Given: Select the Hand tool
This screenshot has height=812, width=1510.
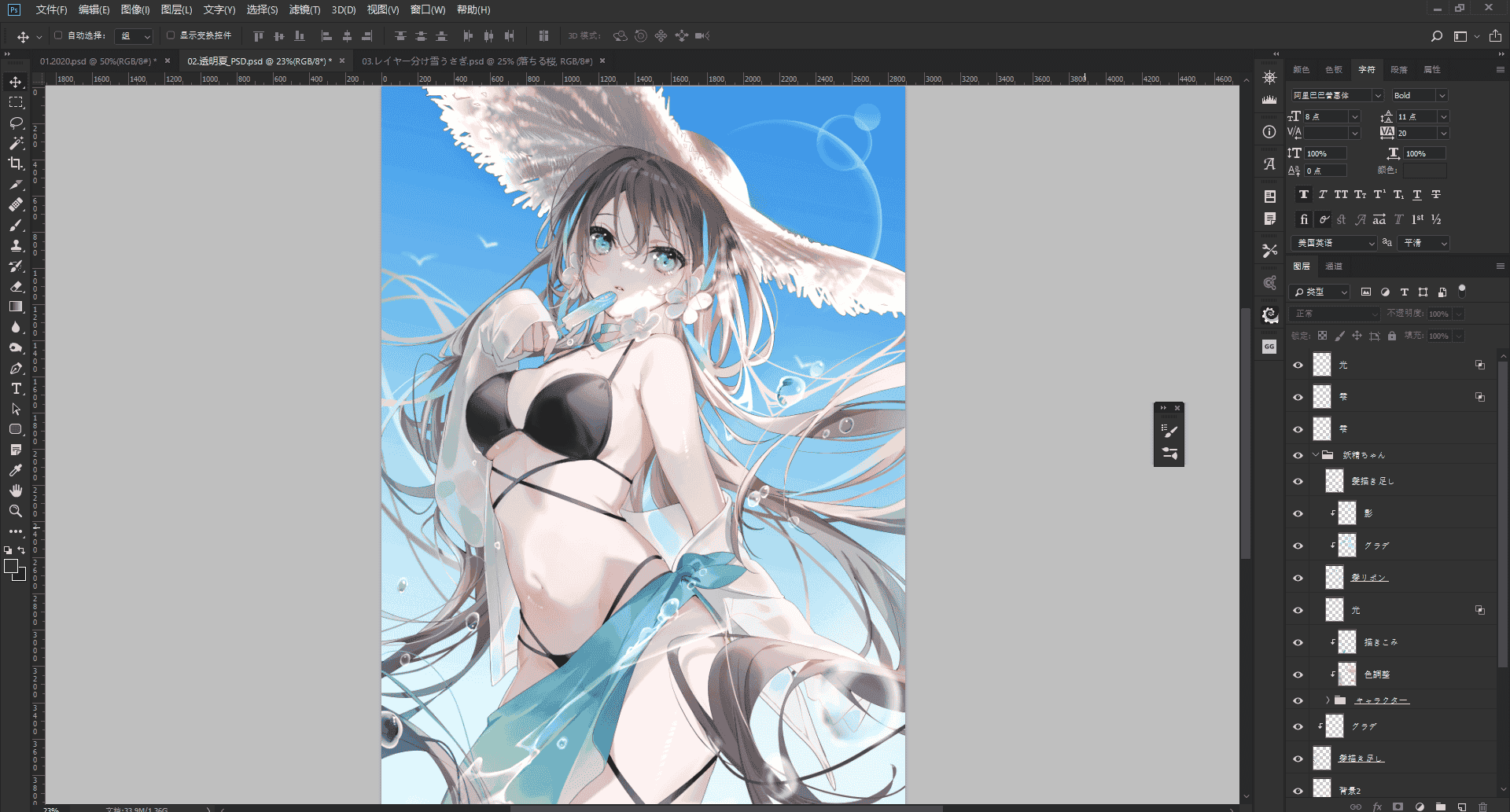Looking at the screenshot, I should pyautogui.click(x=16, y=491).
